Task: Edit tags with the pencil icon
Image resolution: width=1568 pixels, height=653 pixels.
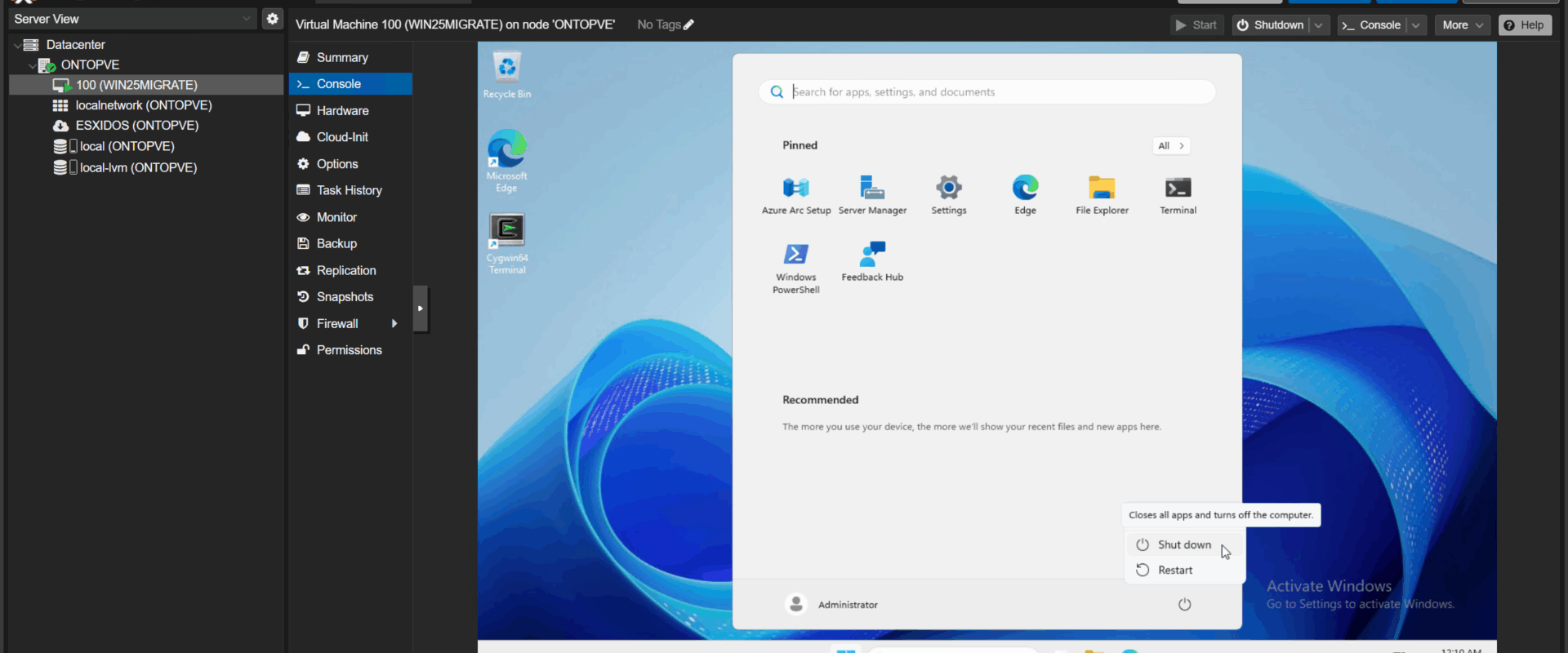Action: [x=688, y=24]
